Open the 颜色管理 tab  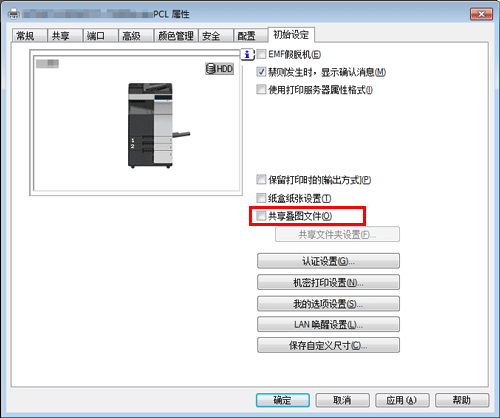(x=176, y=35)
